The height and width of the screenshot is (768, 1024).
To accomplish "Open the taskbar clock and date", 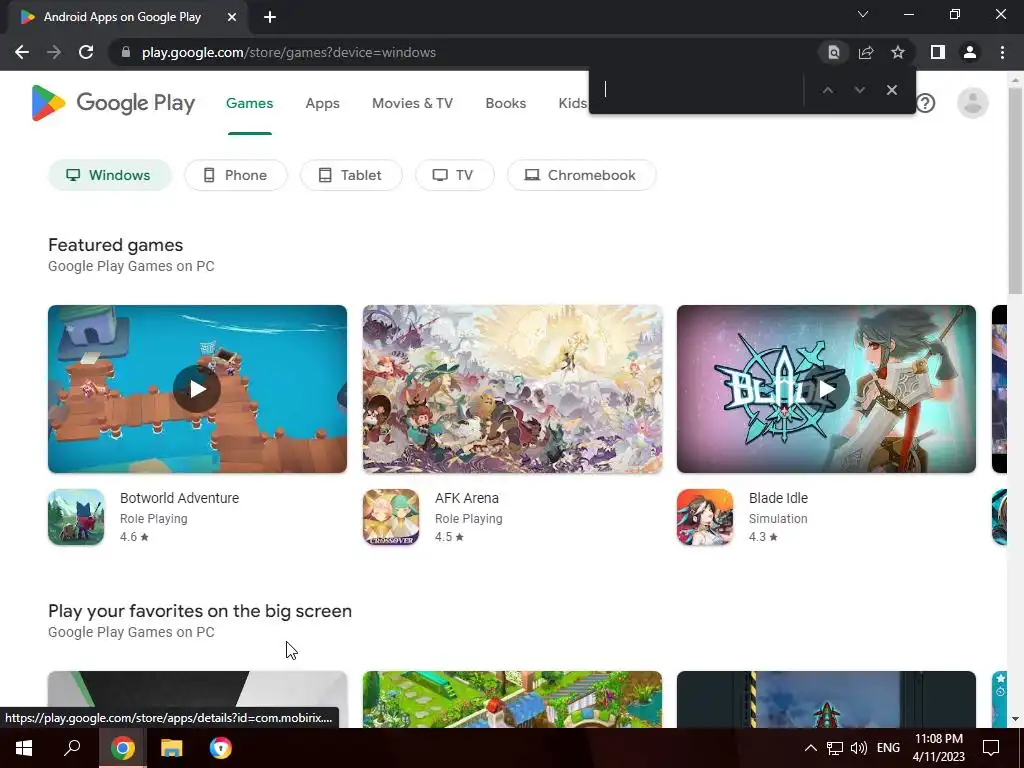I will click(x=938, y=748).
